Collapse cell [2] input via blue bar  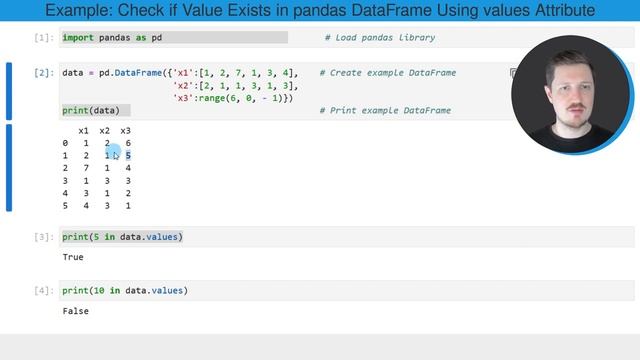(9, 91)
